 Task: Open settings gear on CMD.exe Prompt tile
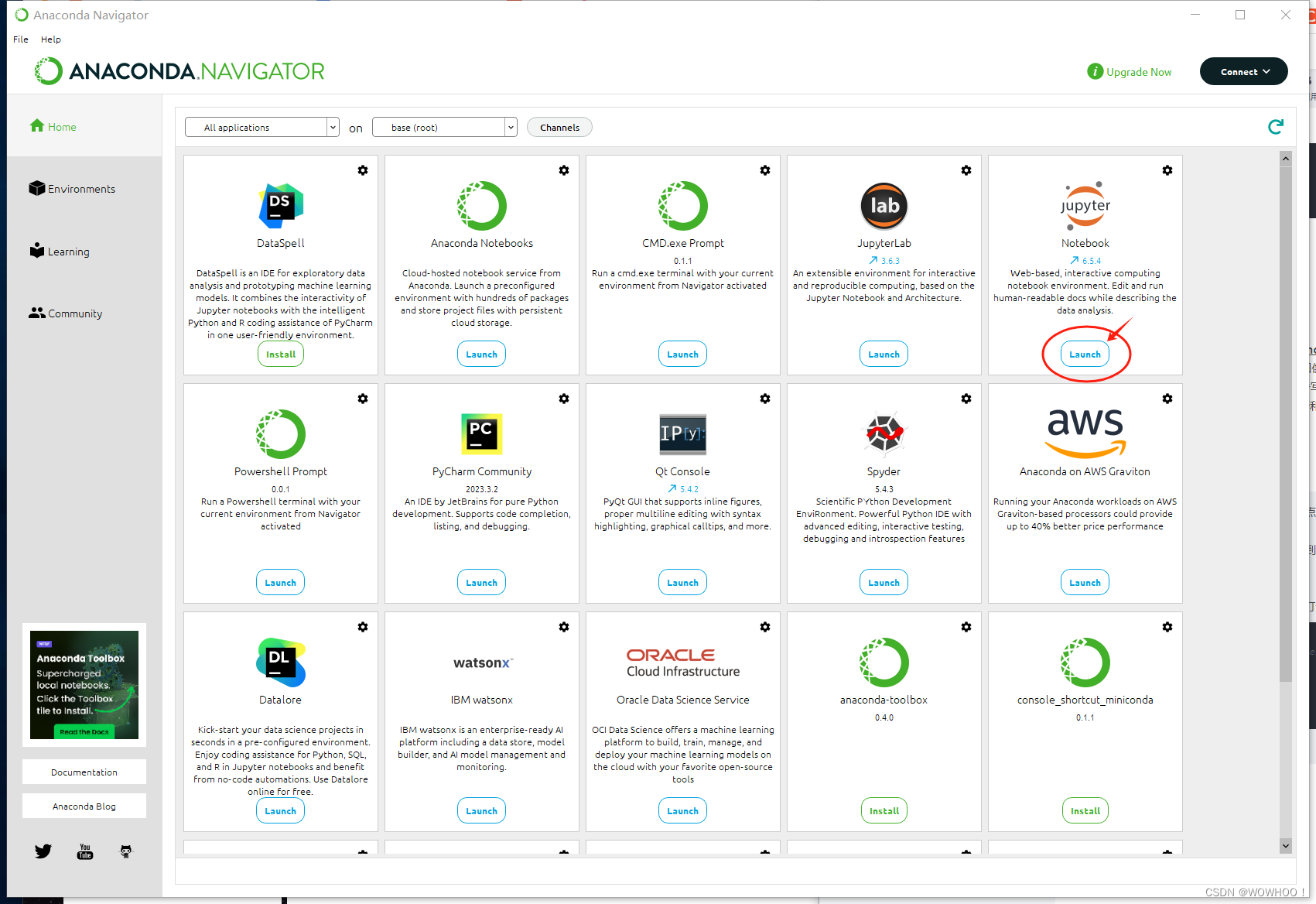pyautogui.click(x=765, y=170)
